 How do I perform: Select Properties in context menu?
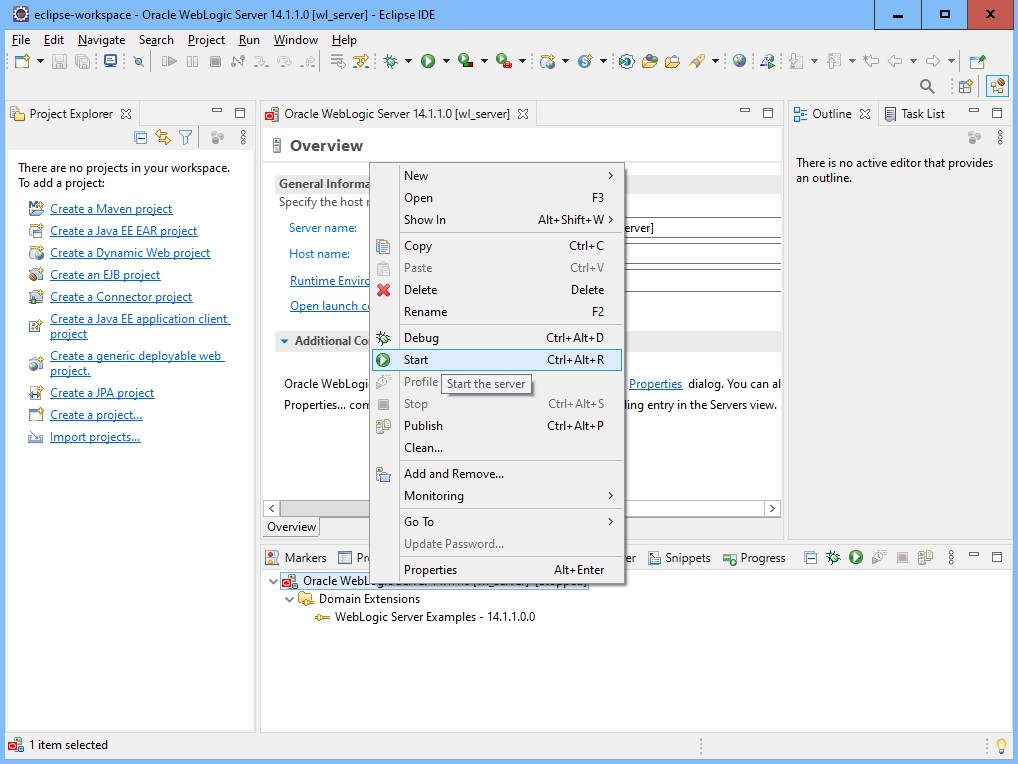[497, 570]
